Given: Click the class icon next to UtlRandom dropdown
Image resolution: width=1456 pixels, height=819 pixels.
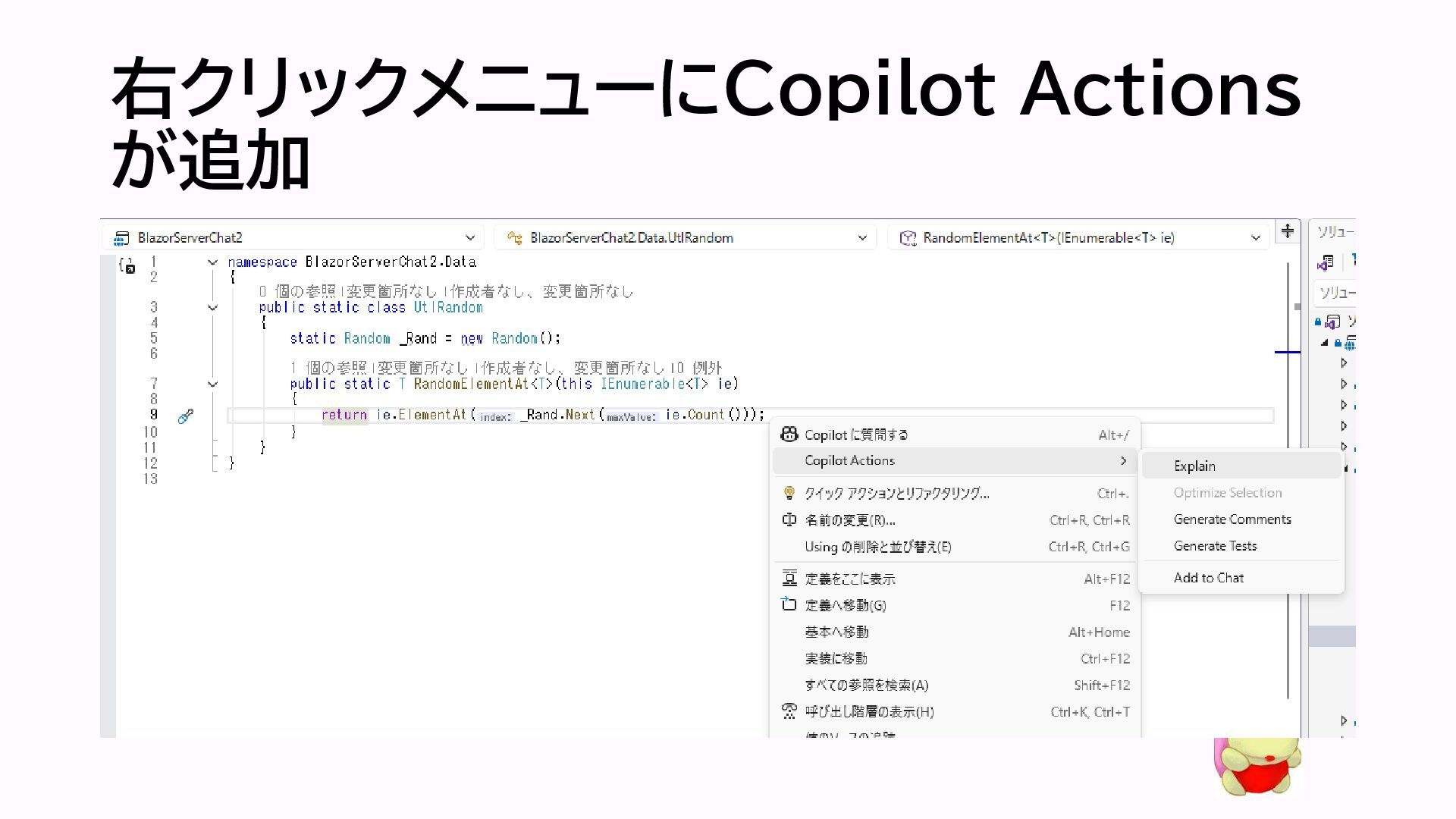Looking at the screenshot, I should click(x=514, y=238).
